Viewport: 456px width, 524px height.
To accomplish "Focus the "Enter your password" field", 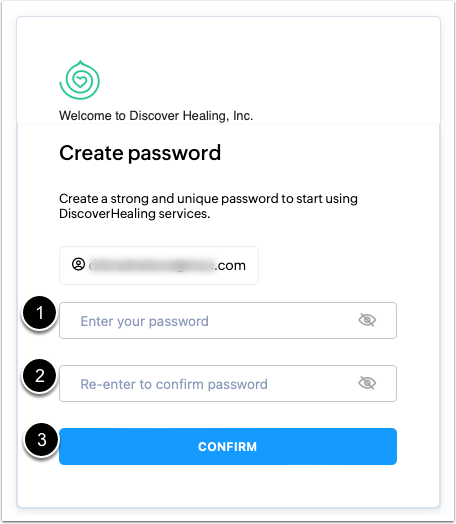I will click(x=228, y=320).
